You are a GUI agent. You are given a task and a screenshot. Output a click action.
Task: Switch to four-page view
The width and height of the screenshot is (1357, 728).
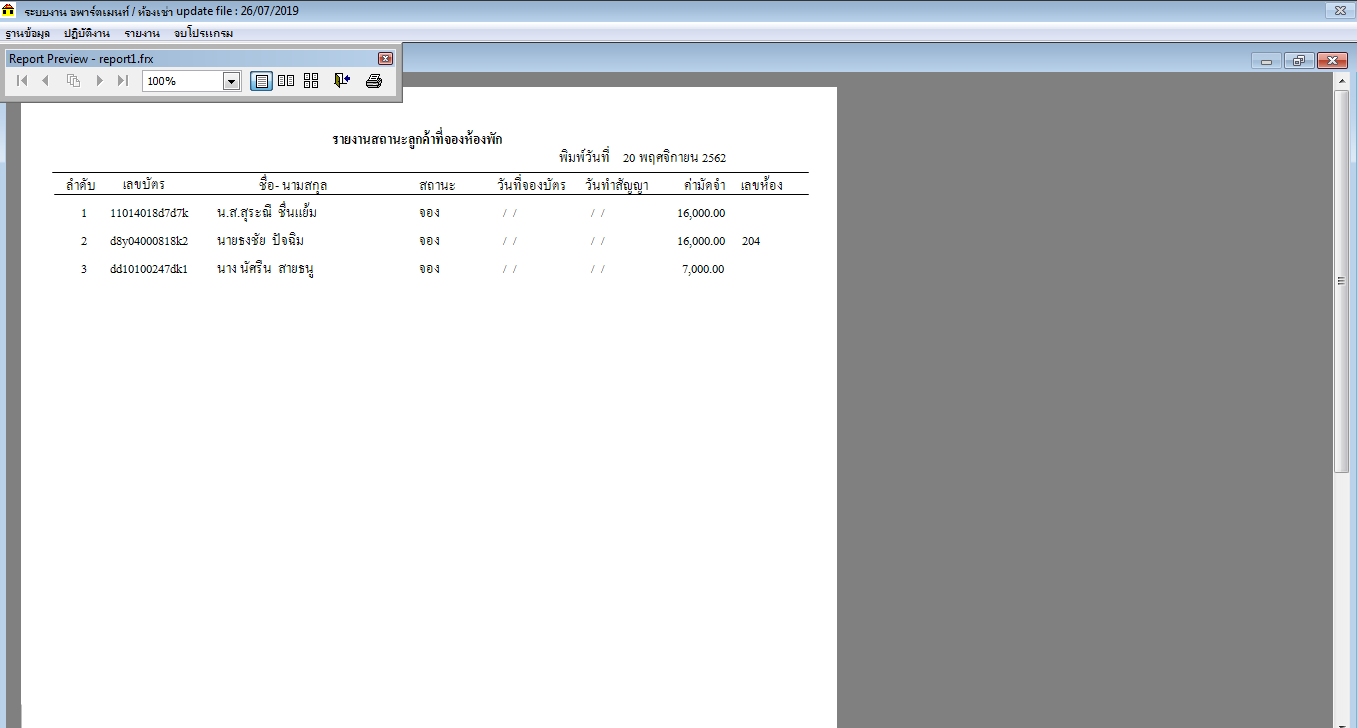coord(311,81)
